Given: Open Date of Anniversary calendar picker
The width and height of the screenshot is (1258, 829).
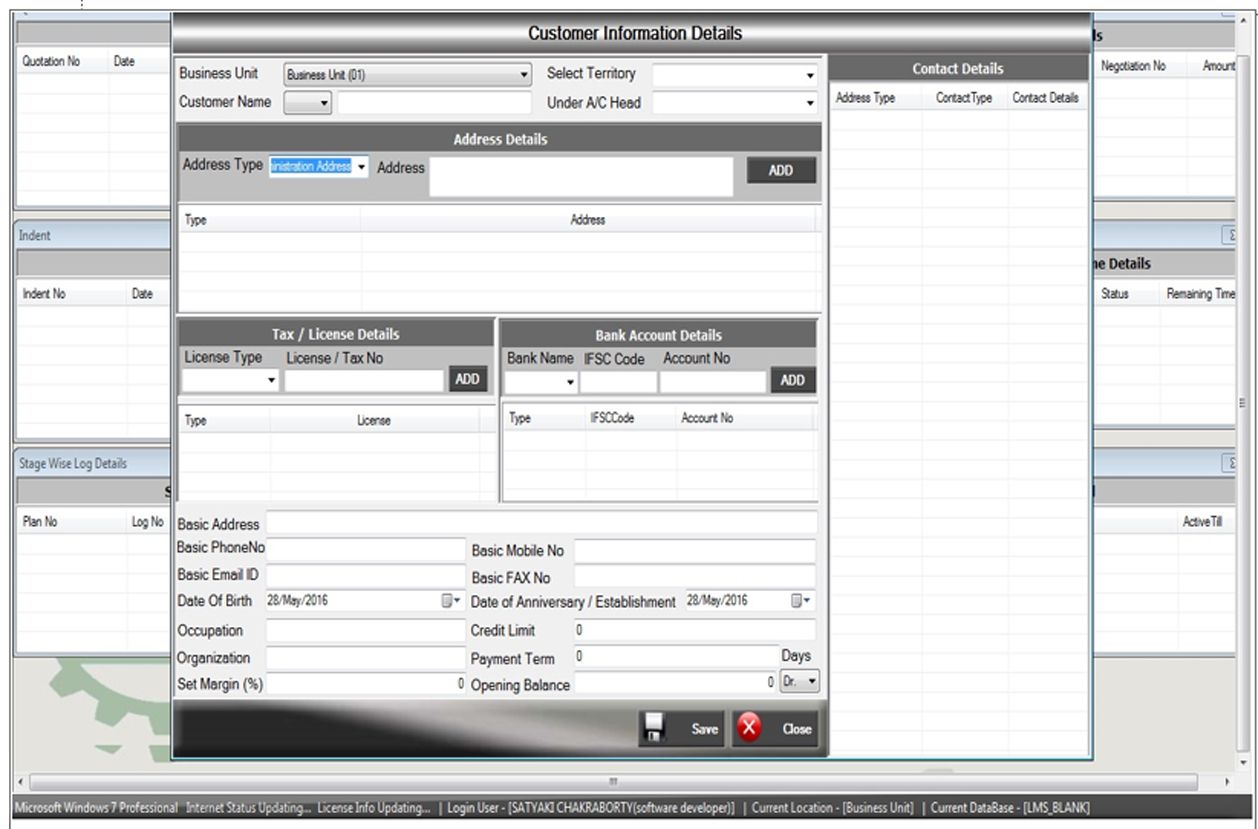Looking at the screenshot, I should pyautogui.click(x=801, y=601).
